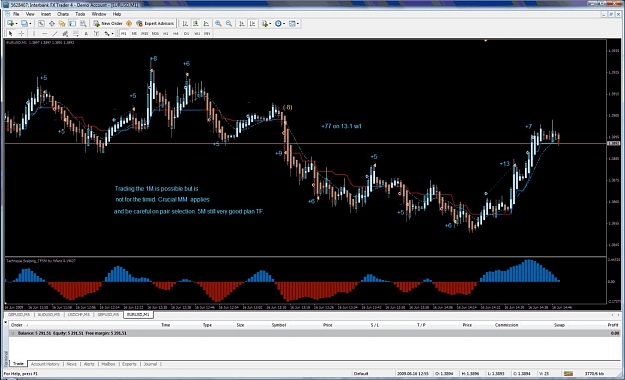625x380 pixels.
Task: Zoom in on the chart
Action: click(x=218, y=24)
